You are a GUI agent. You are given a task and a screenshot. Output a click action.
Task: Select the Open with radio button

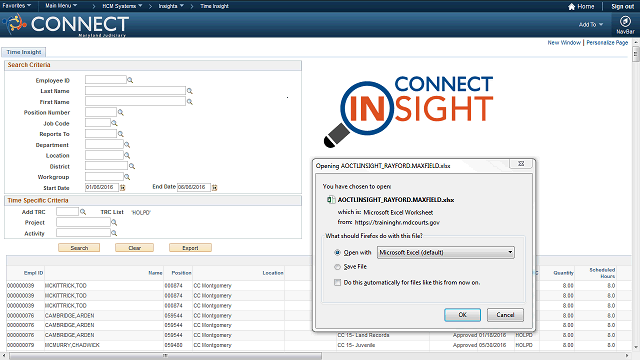point(337,253)
